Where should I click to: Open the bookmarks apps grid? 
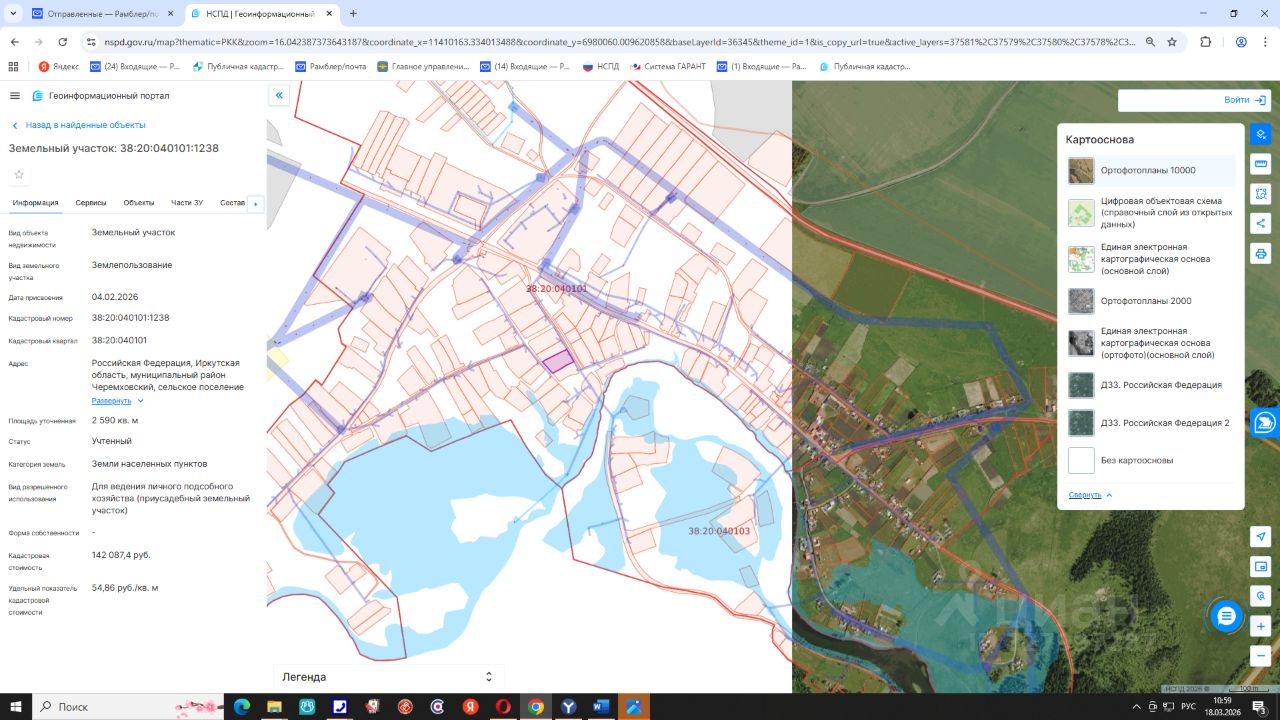pos(13,67)
